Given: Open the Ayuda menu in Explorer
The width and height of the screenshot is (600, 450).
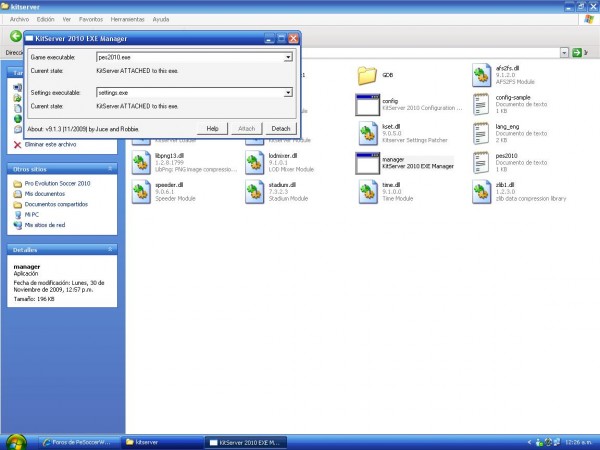Looking at the screenshot, I should (x=161, y=19).
